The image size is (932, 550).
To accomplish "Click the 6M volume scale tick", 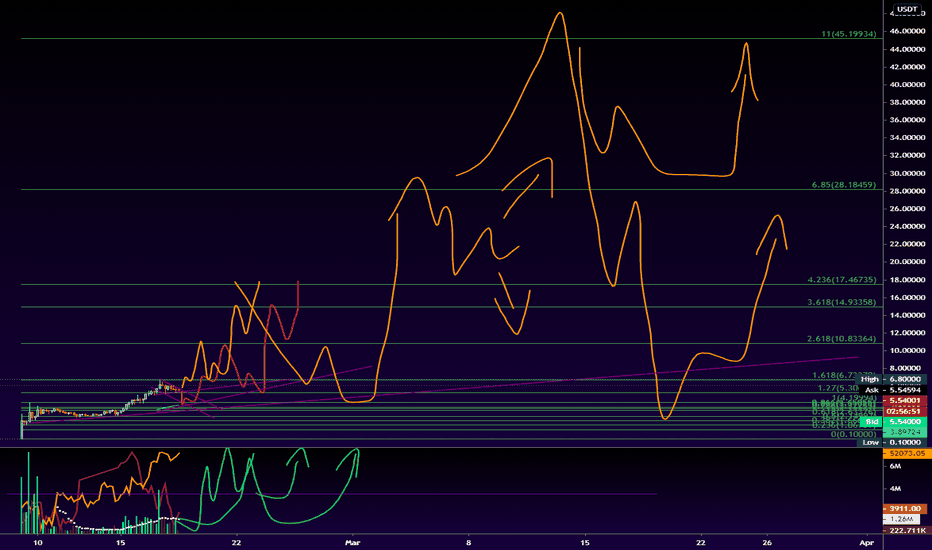I will click(x=895, y=466).
